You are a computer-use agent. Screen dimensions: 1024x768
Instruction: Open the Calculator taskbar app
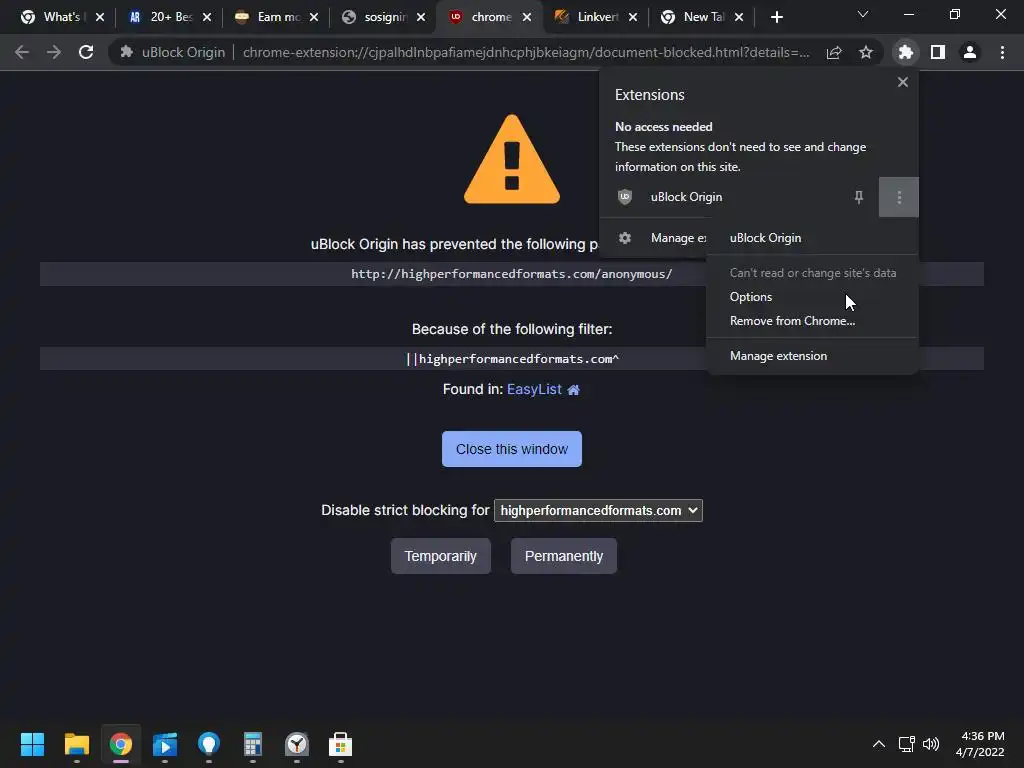(x=253, y=744)
